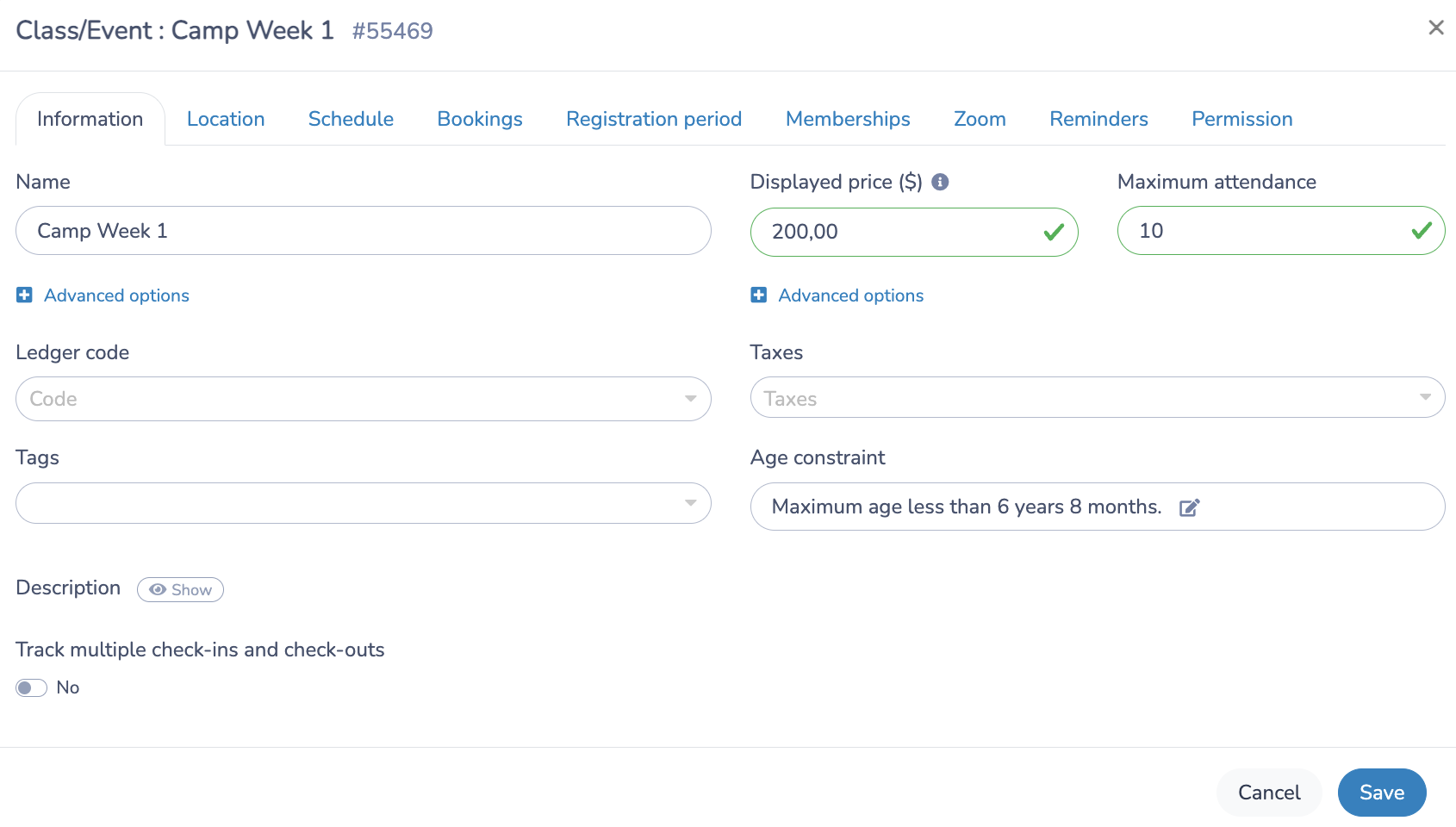Click the green checkmark beside Displayed price
This screenshot has width=1456, height=827.
(x=1053, y=231)
